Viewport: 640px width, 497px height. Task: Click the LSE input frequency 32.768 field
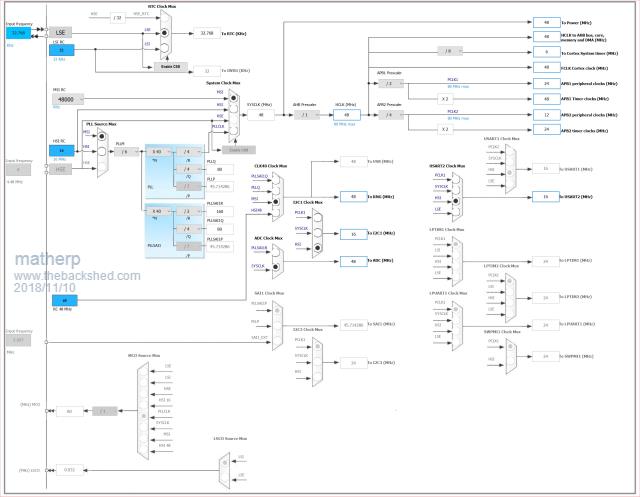point(19,31)
